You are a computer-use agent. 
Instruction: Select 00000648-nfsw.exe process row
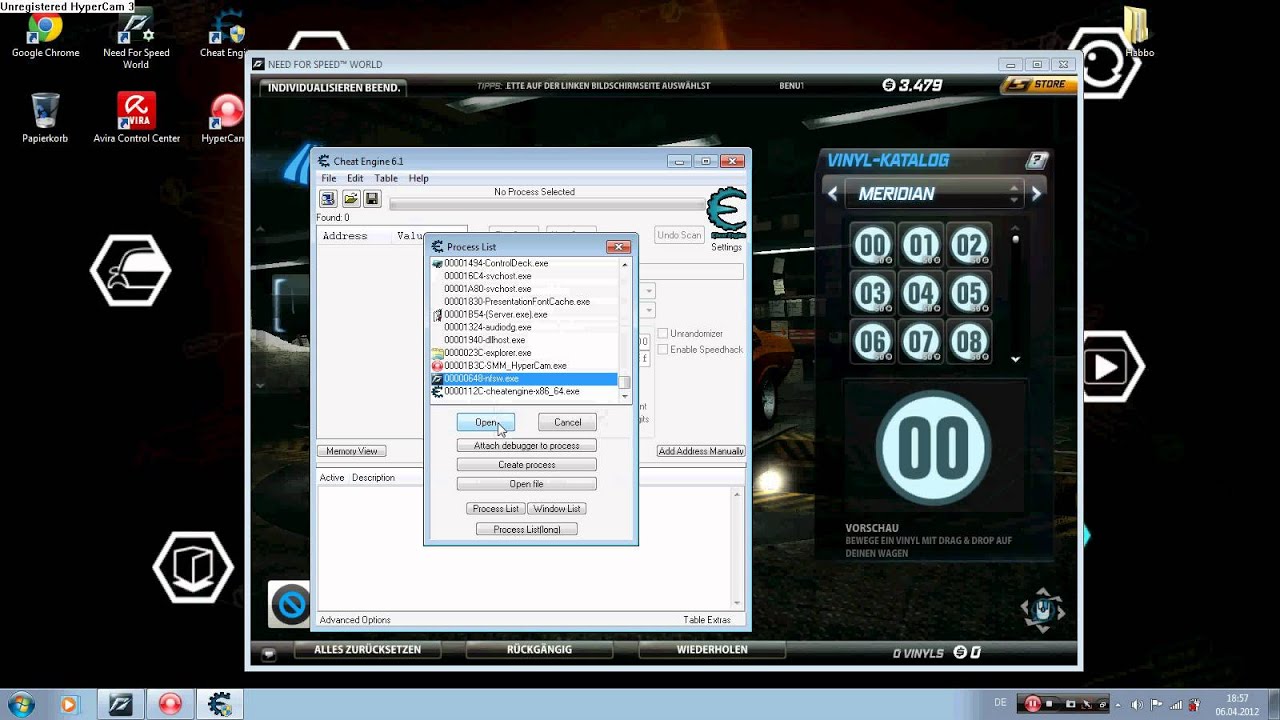tap(524, 379)
